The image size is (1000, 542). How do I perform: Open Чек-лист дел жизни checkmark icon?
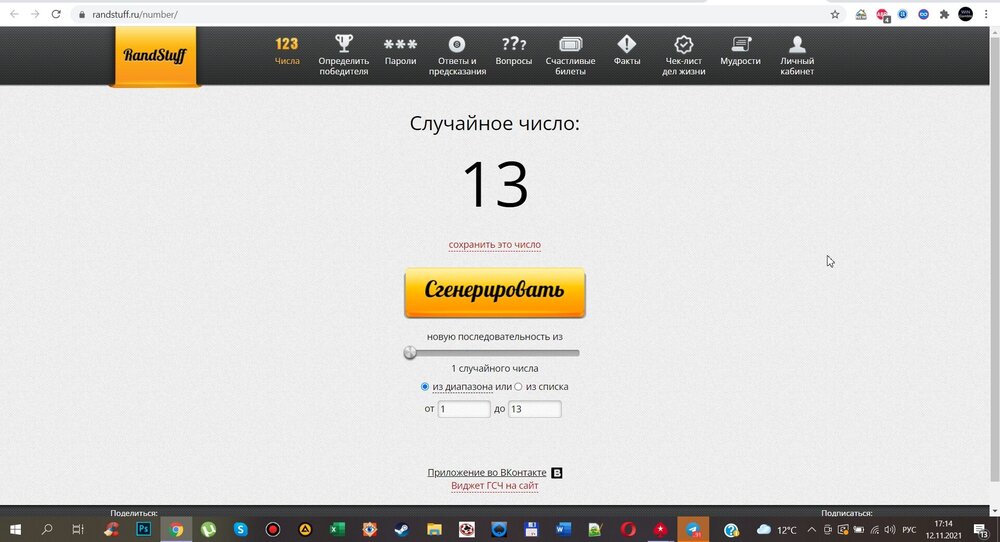684,45
